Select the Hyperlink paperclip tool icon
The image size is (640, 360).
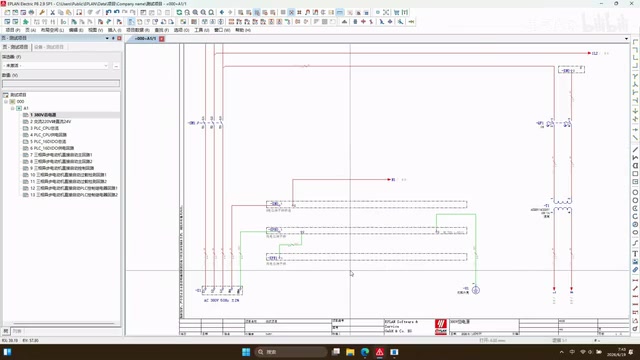[x=635, y=270]
